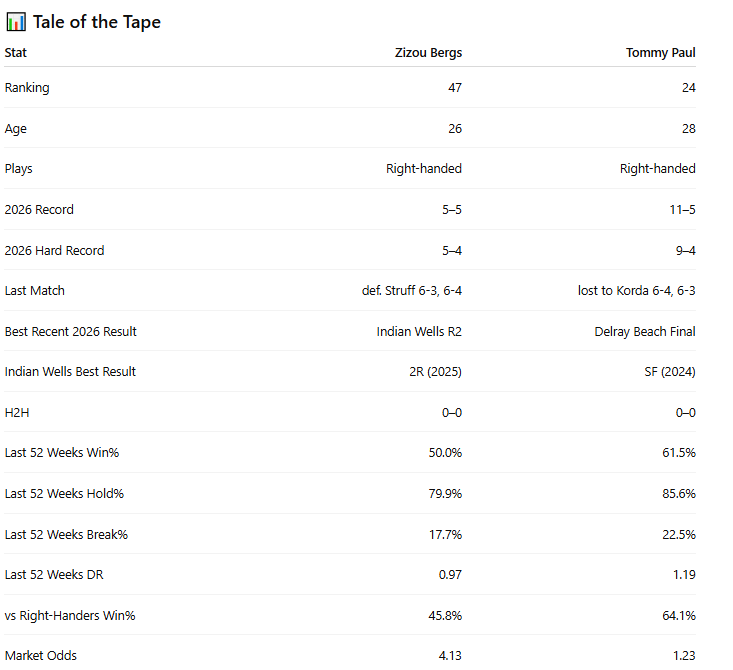Screen dimensions: 733x670
Task: Click Bergs' 5–4 hard record value
Action: point(452,251)
